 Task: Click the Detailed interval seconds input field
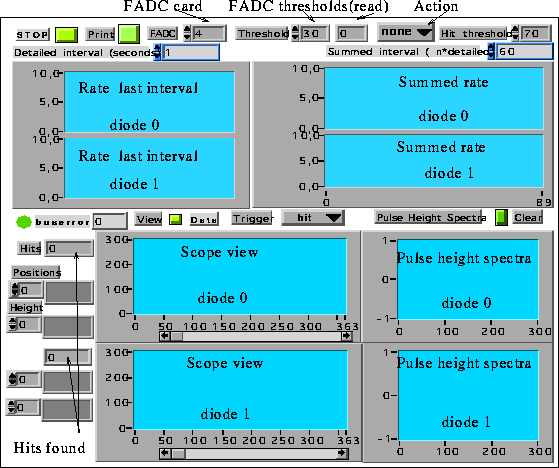coord(190,52)
